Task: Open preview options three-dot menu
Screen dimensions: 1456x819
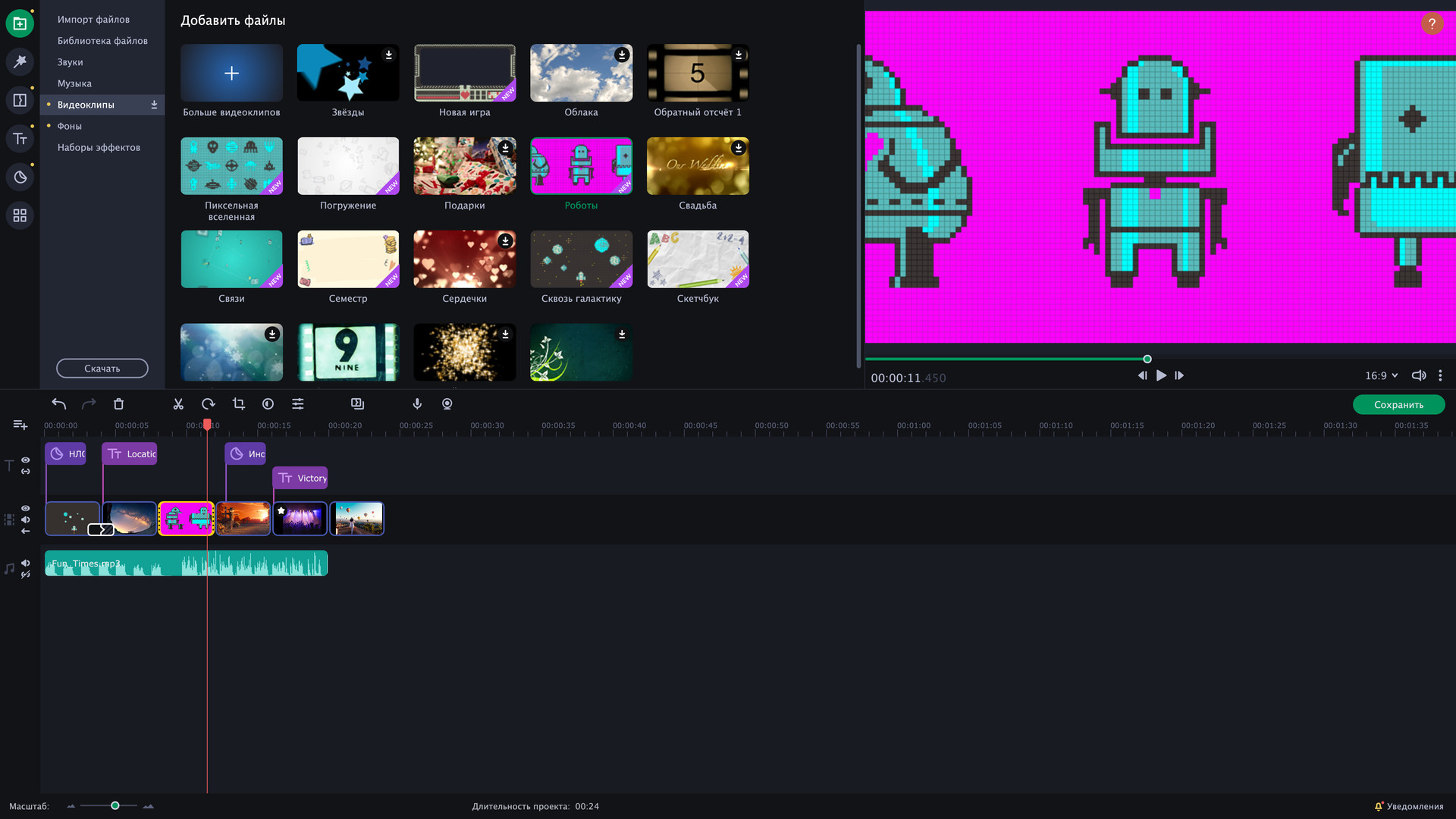Action: (x=1440, y=375)
